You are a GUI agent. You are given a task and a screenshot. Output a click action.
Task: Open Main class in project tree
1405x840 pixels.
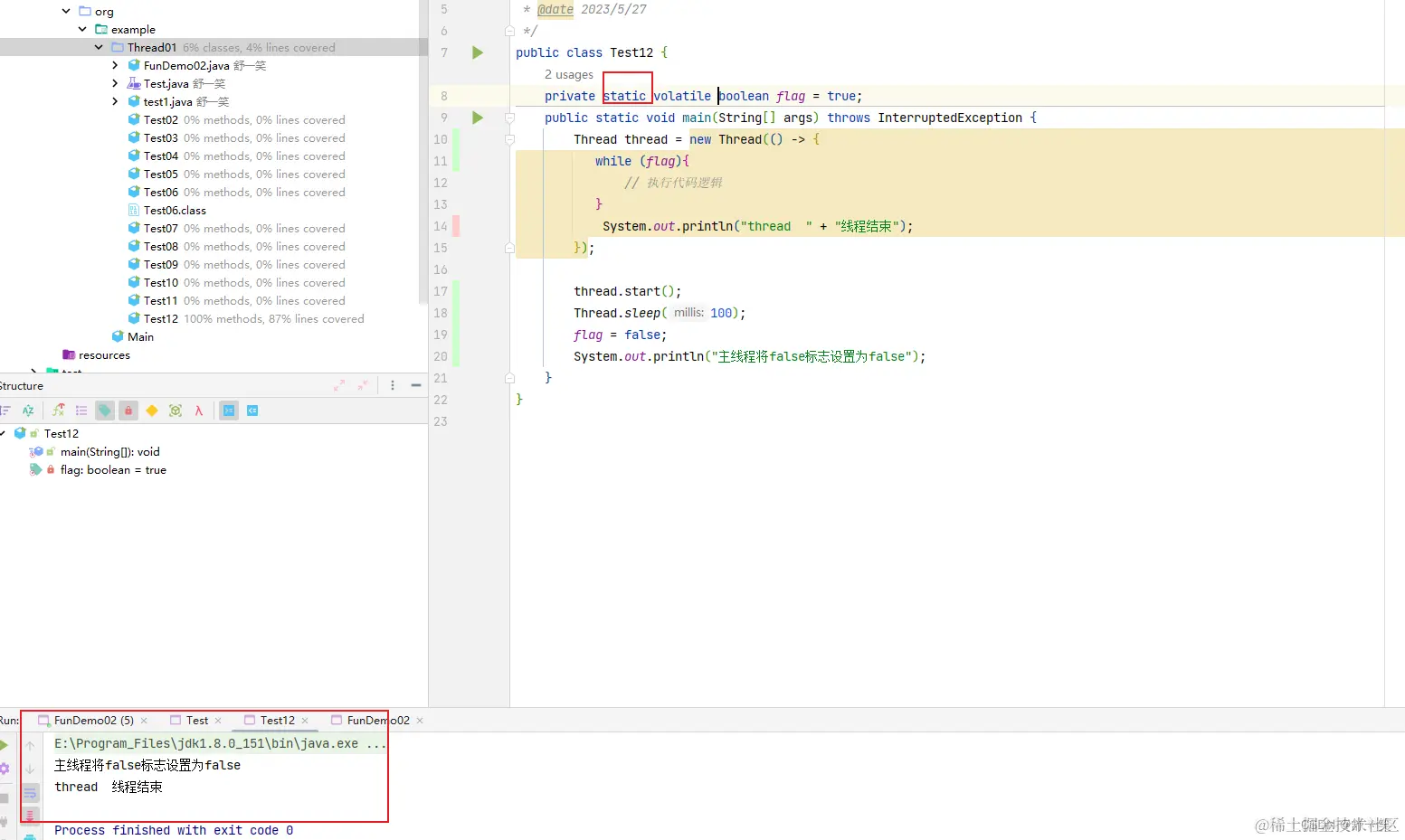[140, 336]
